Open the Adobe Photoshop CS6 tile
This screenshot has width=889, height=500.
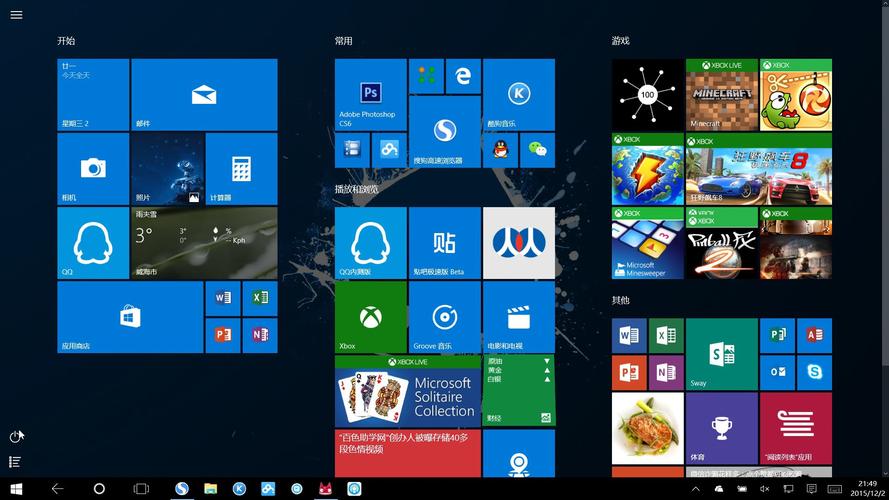coord(370,94)
